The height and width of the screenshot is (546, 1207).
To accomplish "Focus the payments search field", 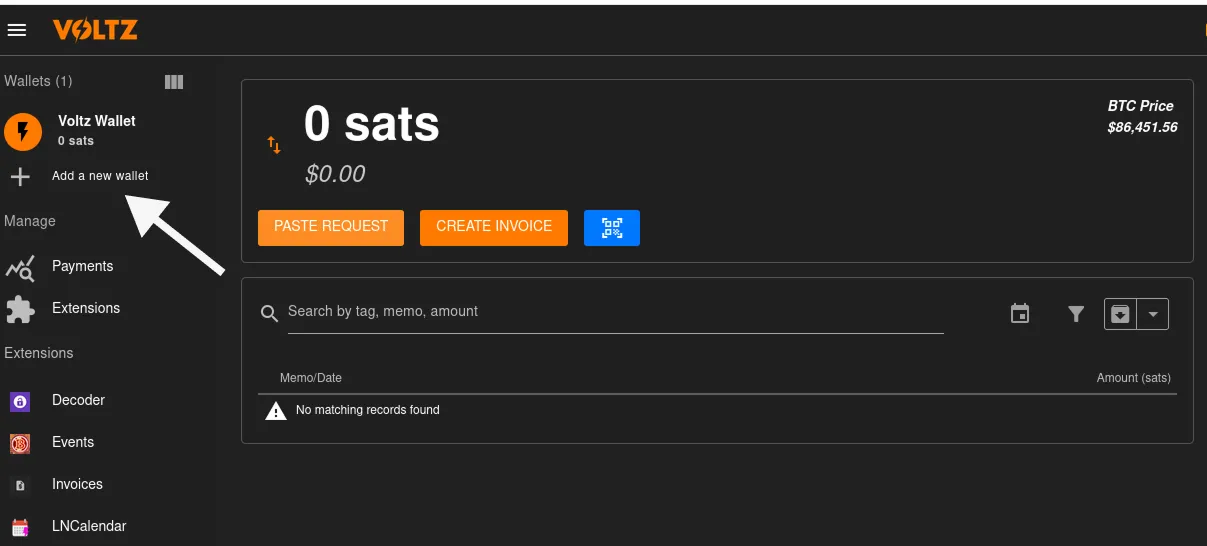I will 614,312.
